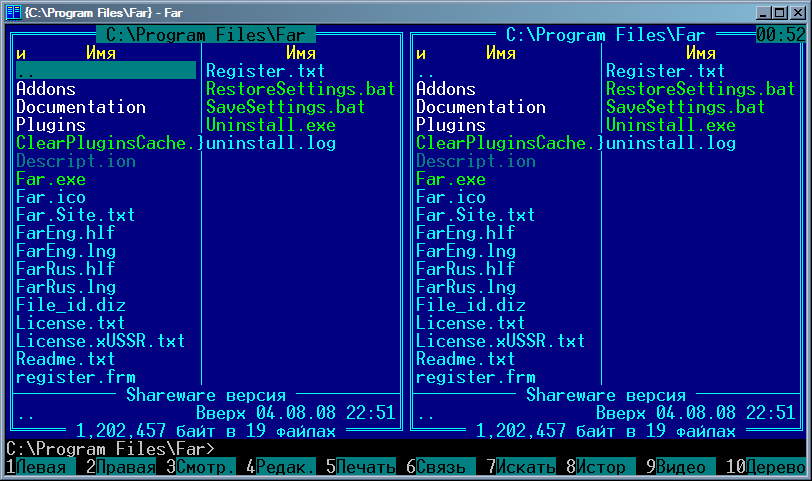812x481 pixels.
Task: Select register.frm in the left panel
Action: coord(76,377)
